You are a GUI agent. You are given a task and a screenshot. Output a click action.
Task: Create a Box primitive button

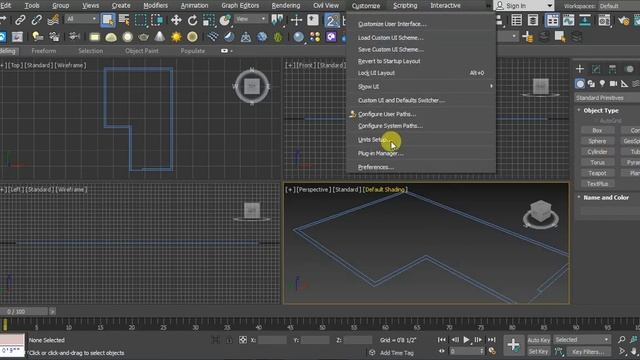[x=597, y=130]
